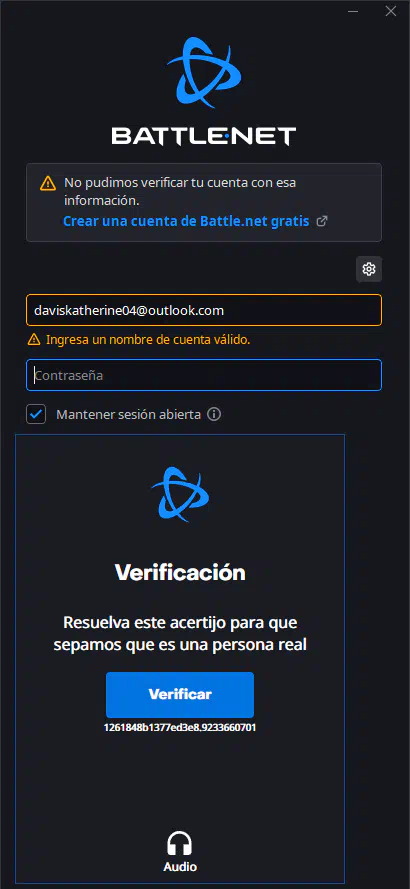Click the BATTLE.NET wordmark
The image size is (410, 889).
[204, 136]
